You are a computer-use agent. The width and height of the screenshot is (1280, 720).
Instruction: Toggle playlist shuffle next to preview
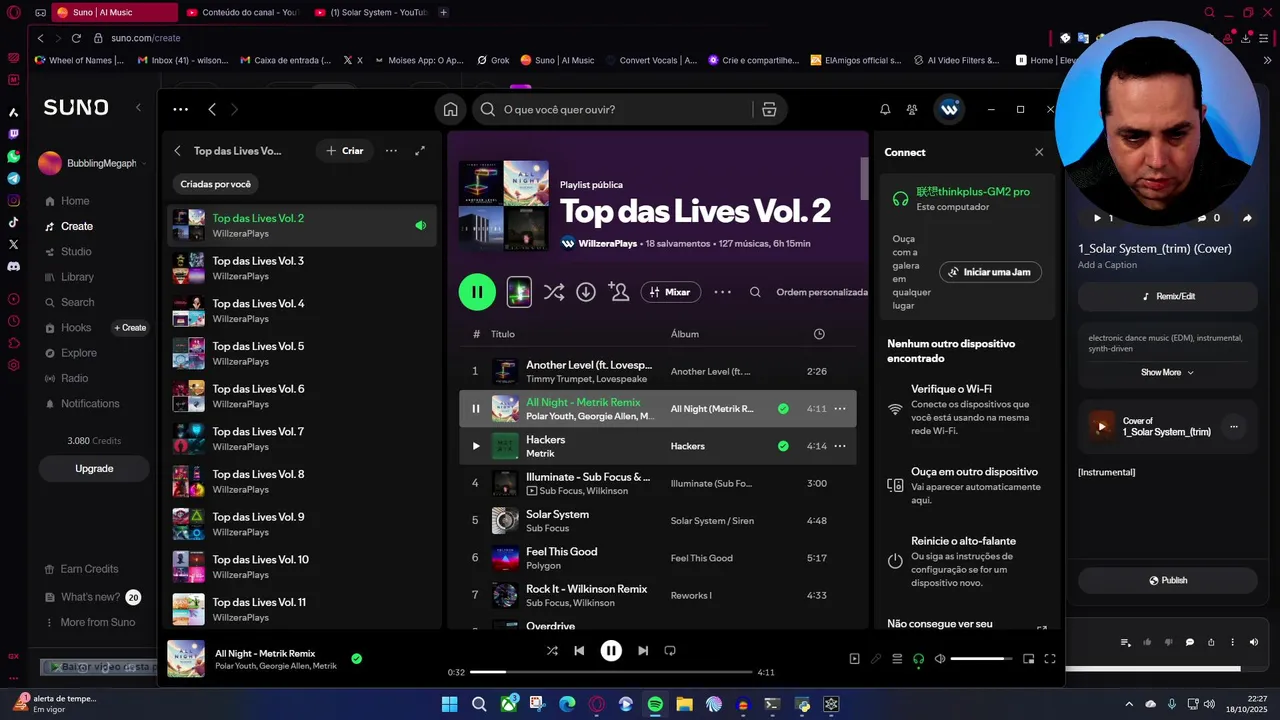pyautogui.click(x=553, y=292)
